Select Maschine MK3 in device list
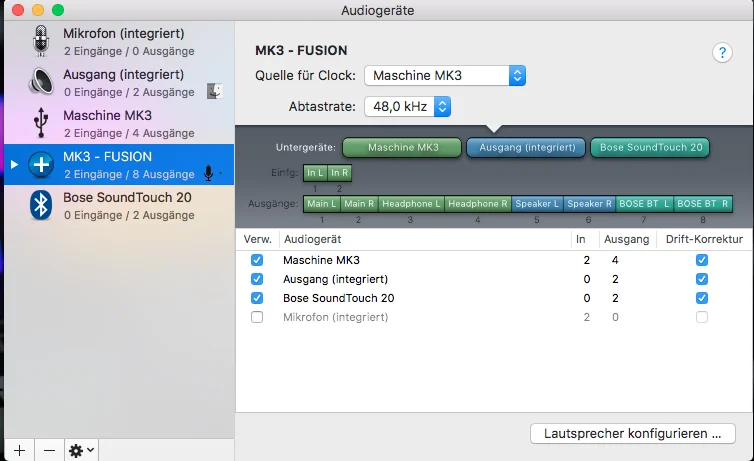The height and width of the screenshot is (461, 754). point(119,124)
